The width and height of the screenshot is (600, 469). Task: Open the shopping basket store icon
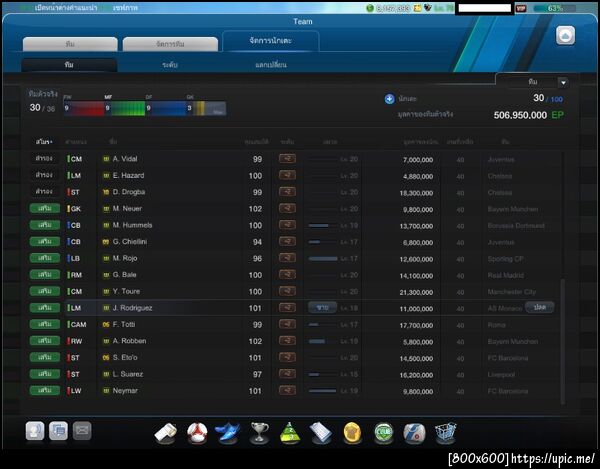coord(446,433)
